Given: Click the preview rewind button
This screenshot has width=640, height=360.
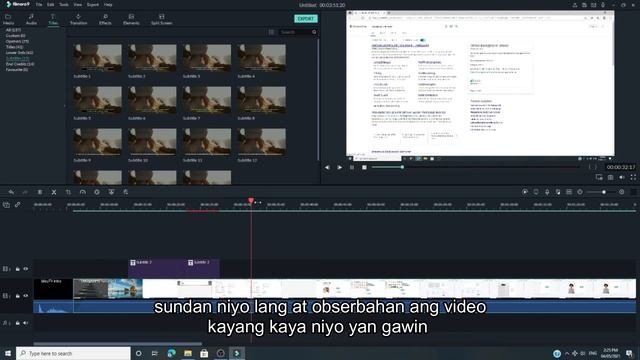Looking at the screenshot, I should 327,167.
